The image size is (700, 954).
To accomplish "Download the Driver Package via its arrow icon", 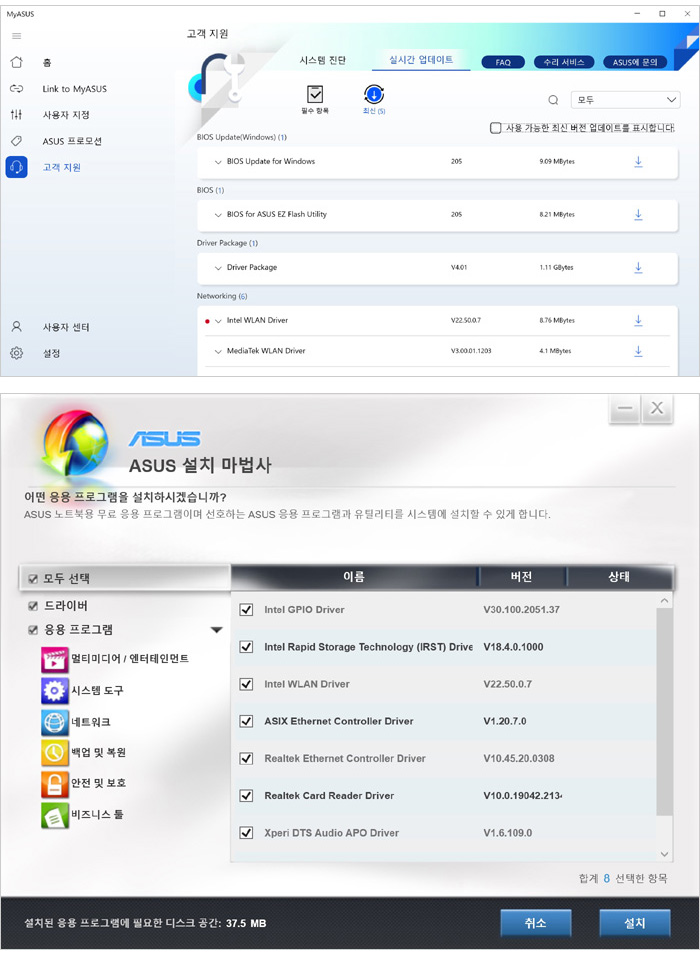I will 638,267.
